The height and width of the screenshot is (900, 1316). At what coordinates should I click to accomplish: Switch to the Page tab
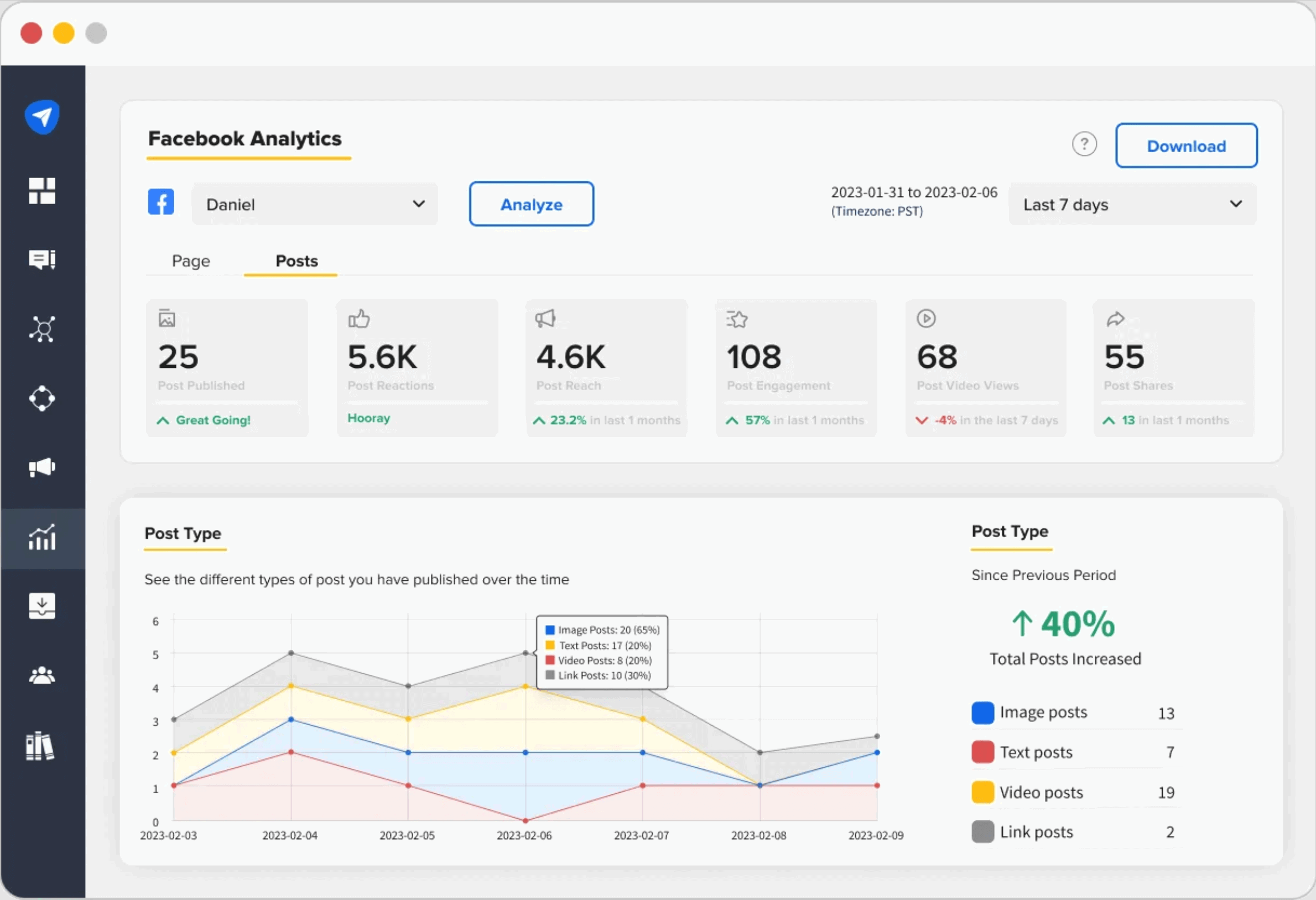[190, 261]
